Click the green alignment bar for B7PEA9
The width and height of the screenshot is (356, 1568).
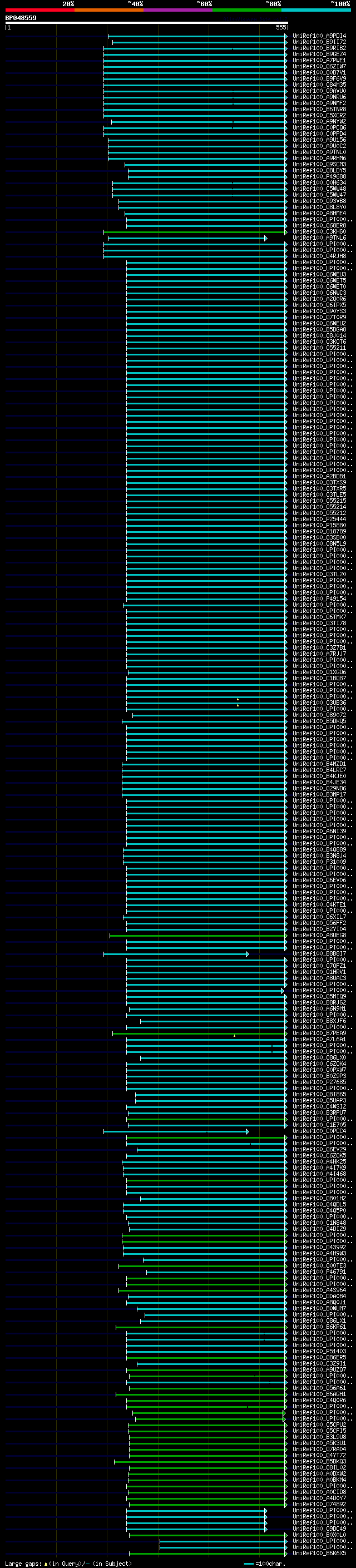point(200,1033)
